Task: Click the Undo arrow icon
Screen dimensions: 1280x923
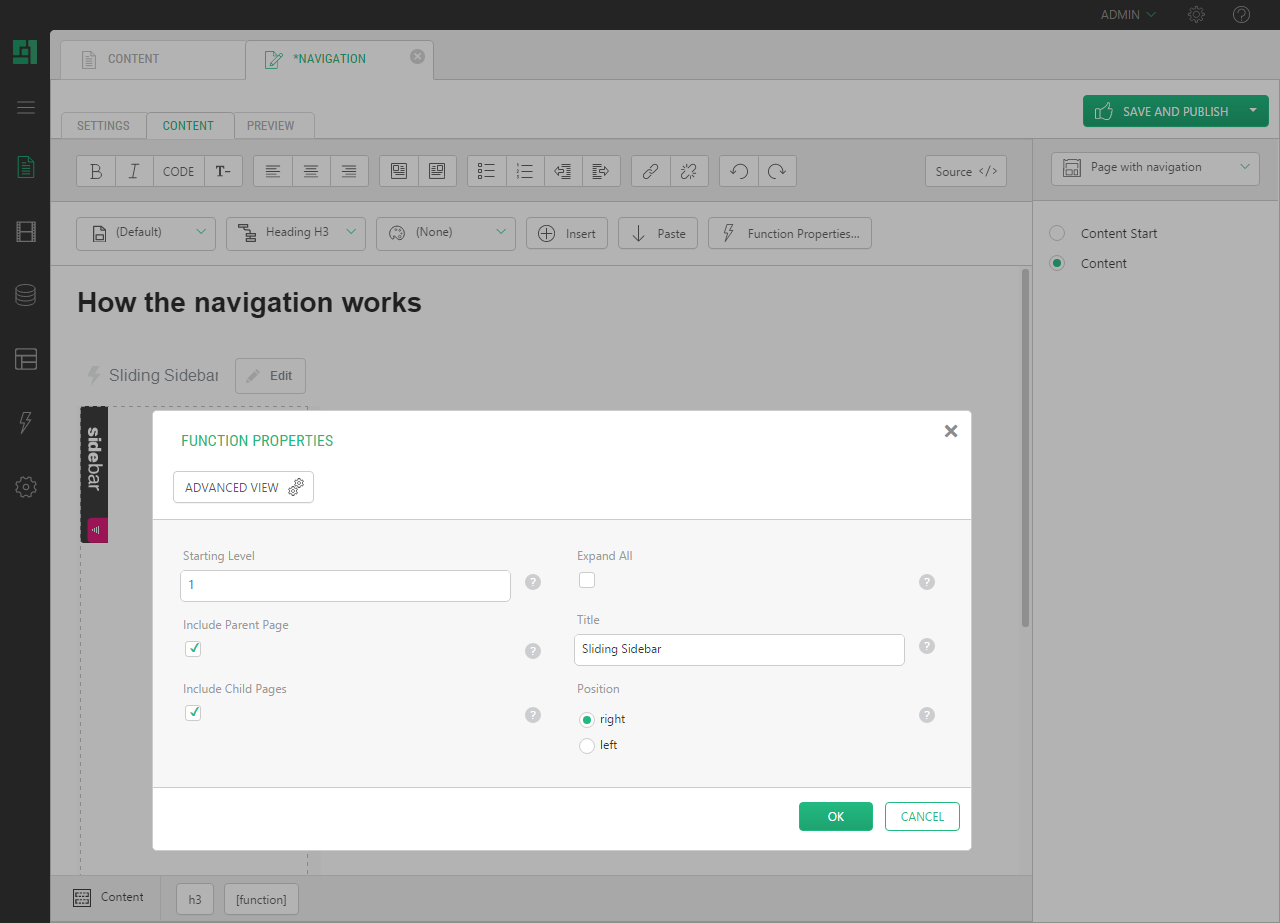Action: (739, 171)
